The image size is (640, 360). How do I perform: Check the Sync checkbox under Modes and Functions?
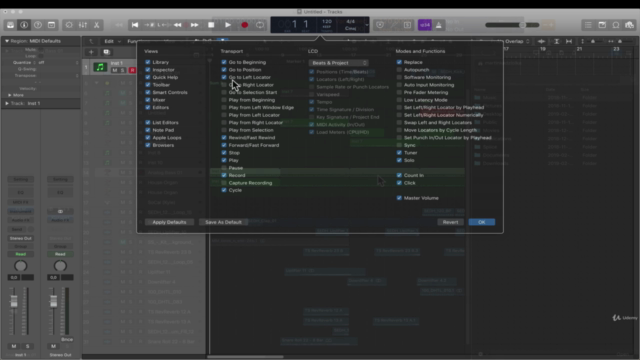[x=399, y=145]
